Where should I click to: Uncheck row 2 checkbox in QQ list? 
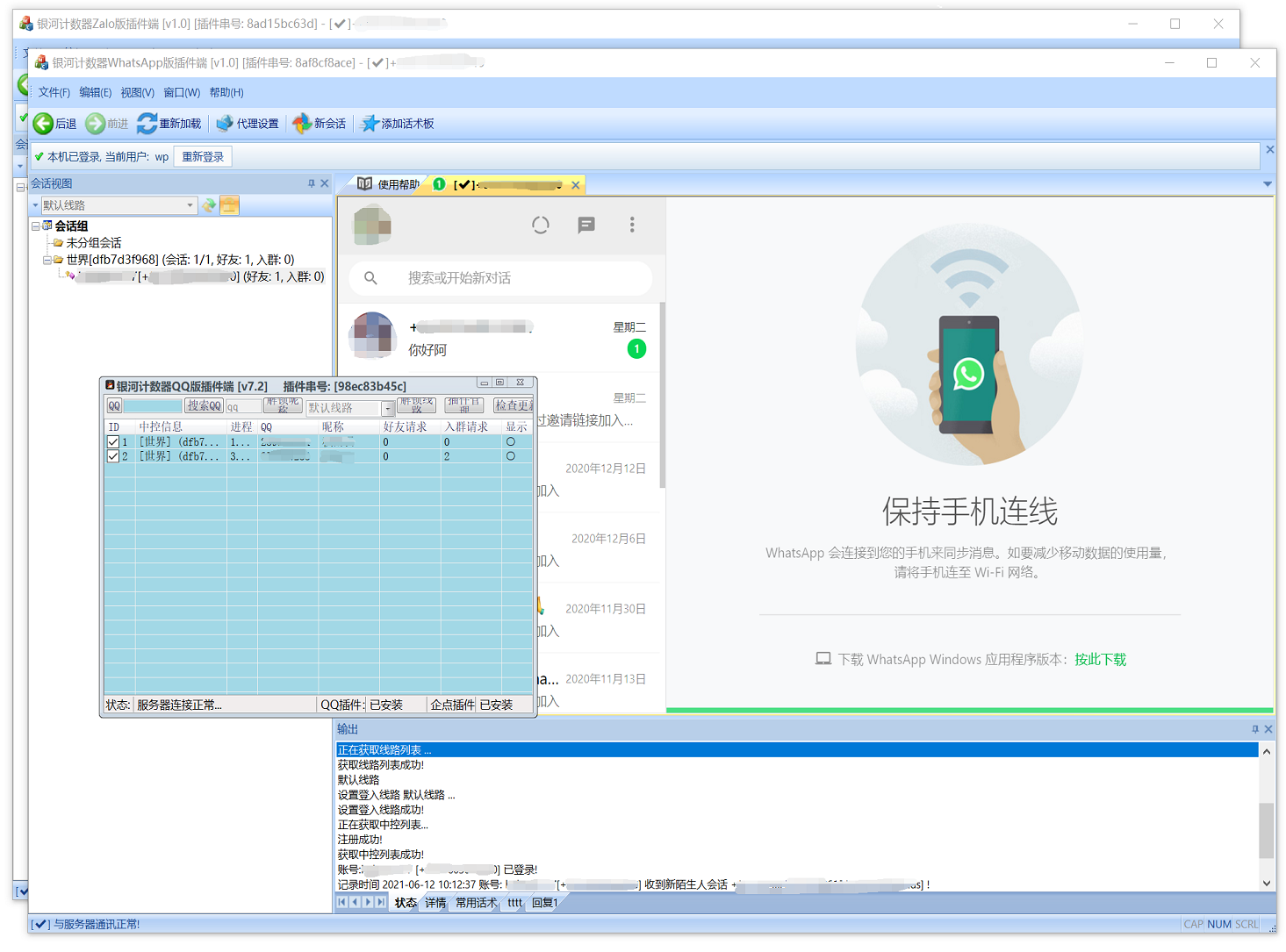113,456
